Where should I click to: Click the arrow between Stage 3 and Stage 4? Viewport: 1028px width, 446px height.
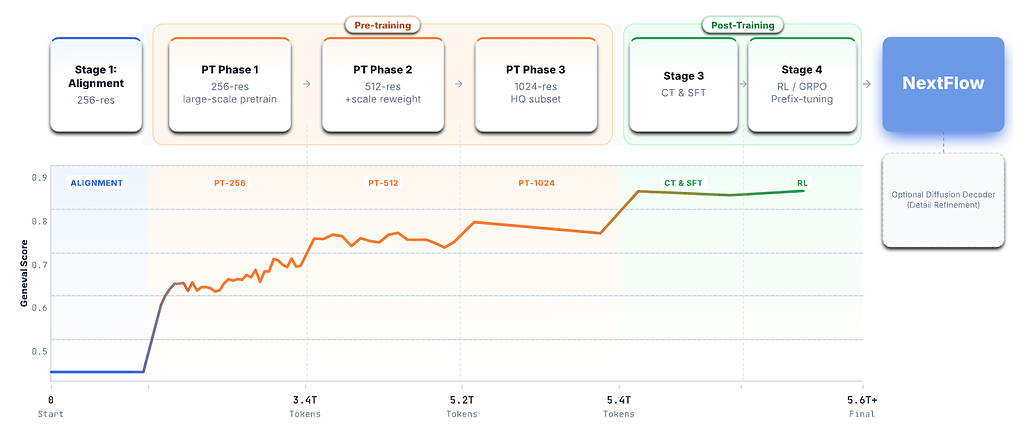(x=743, y=84)
